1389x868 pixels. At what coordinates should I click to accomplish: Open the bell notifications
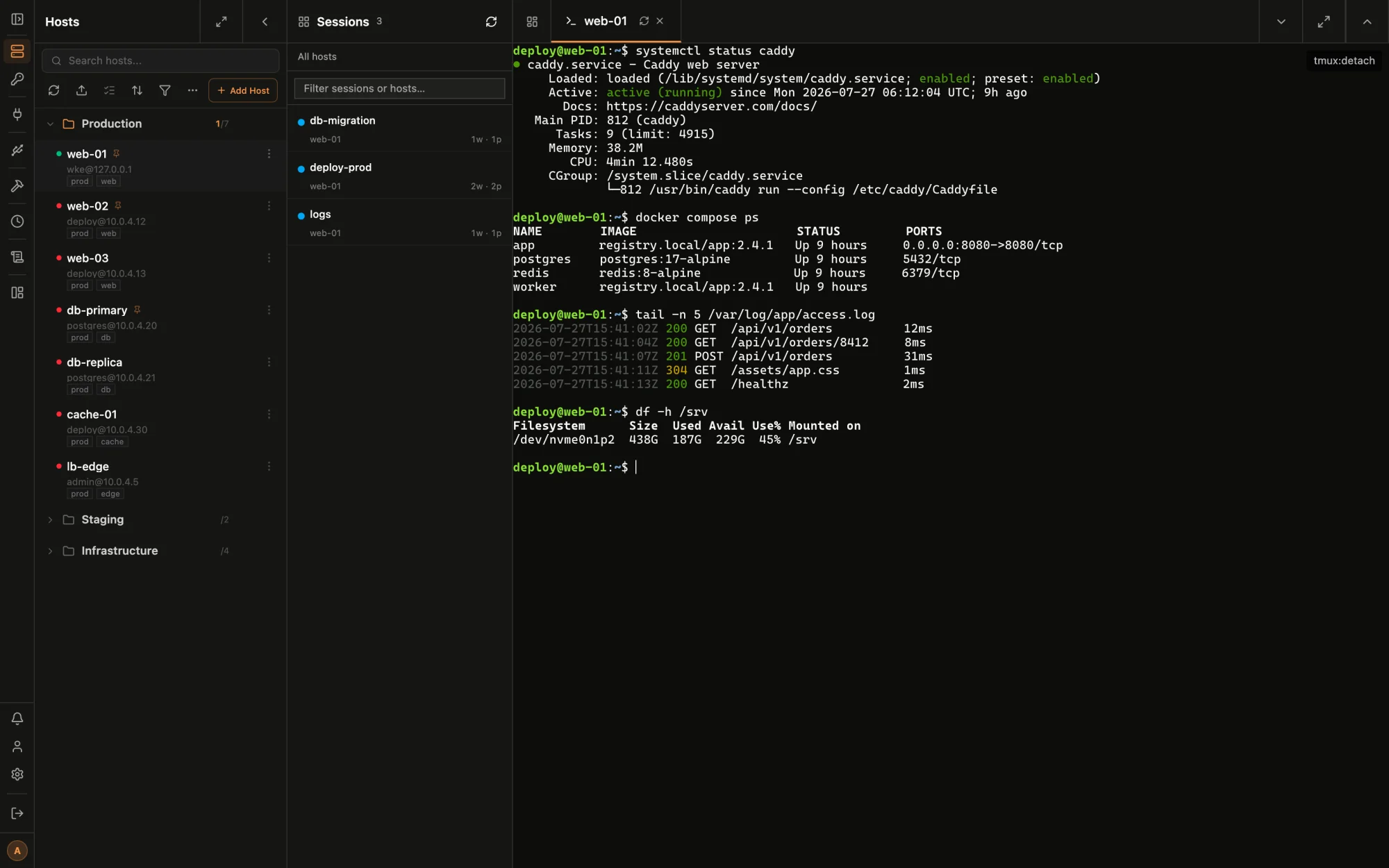[x=17, y=719]
